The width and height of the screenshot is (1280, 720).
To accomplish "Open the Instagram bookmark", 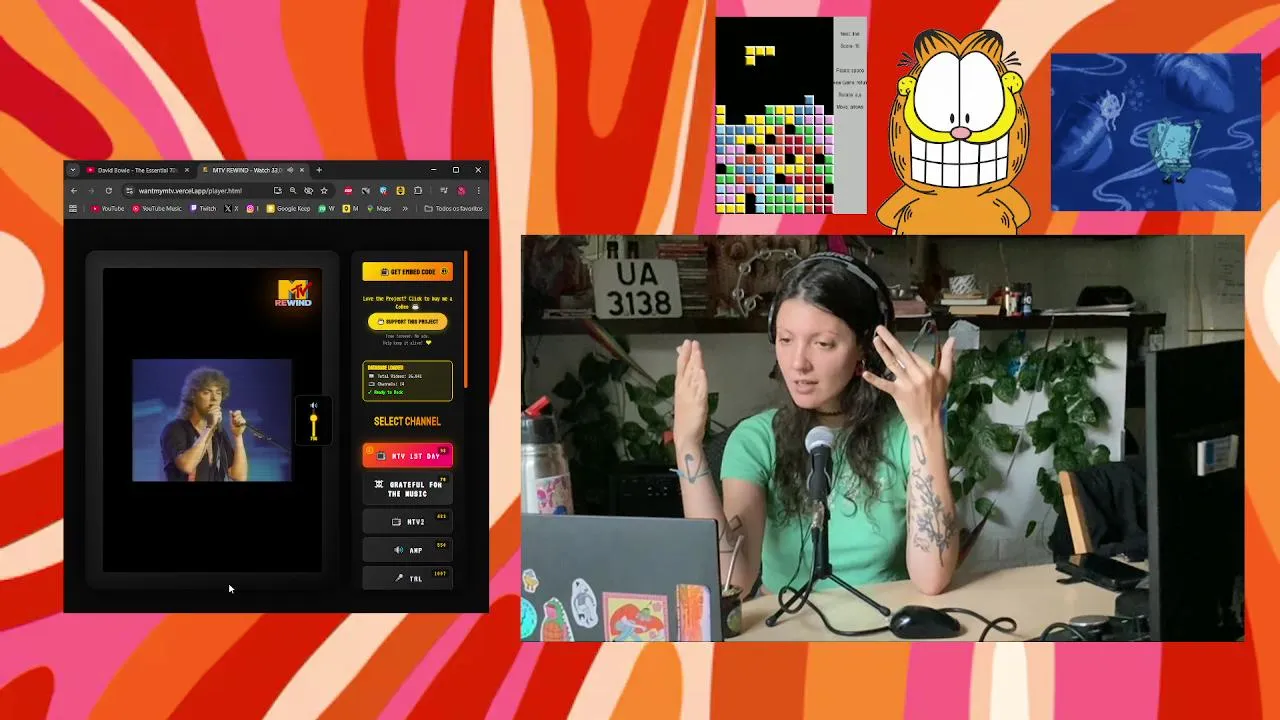I will tap(253, 209).
